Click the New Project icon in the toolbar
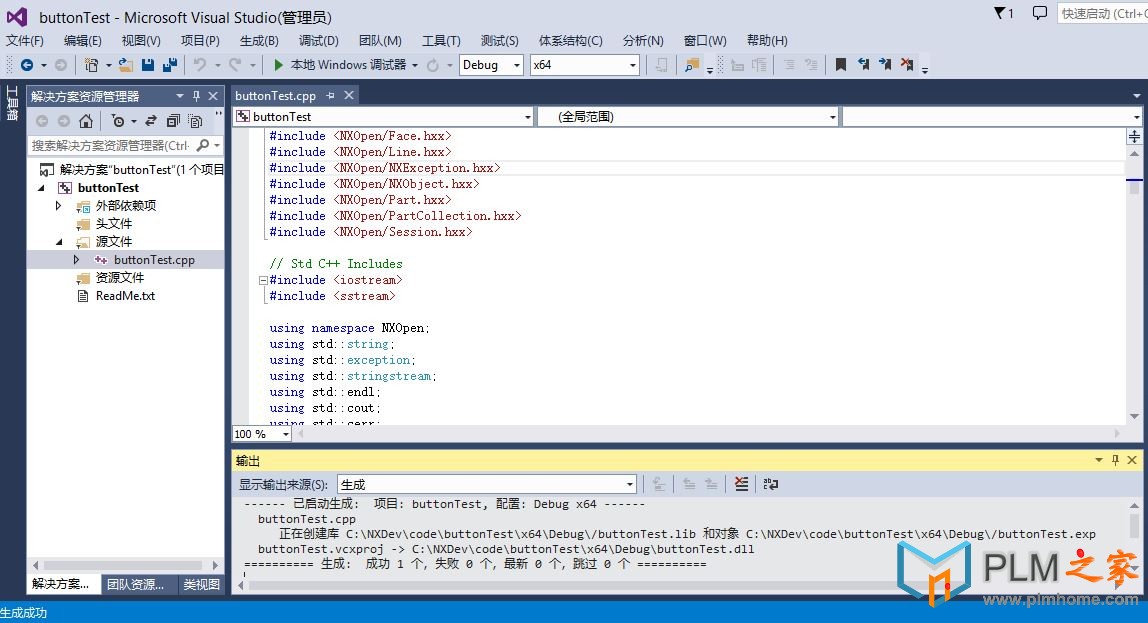The width and height of the screenshot is (1148, 623). [92, 65]
